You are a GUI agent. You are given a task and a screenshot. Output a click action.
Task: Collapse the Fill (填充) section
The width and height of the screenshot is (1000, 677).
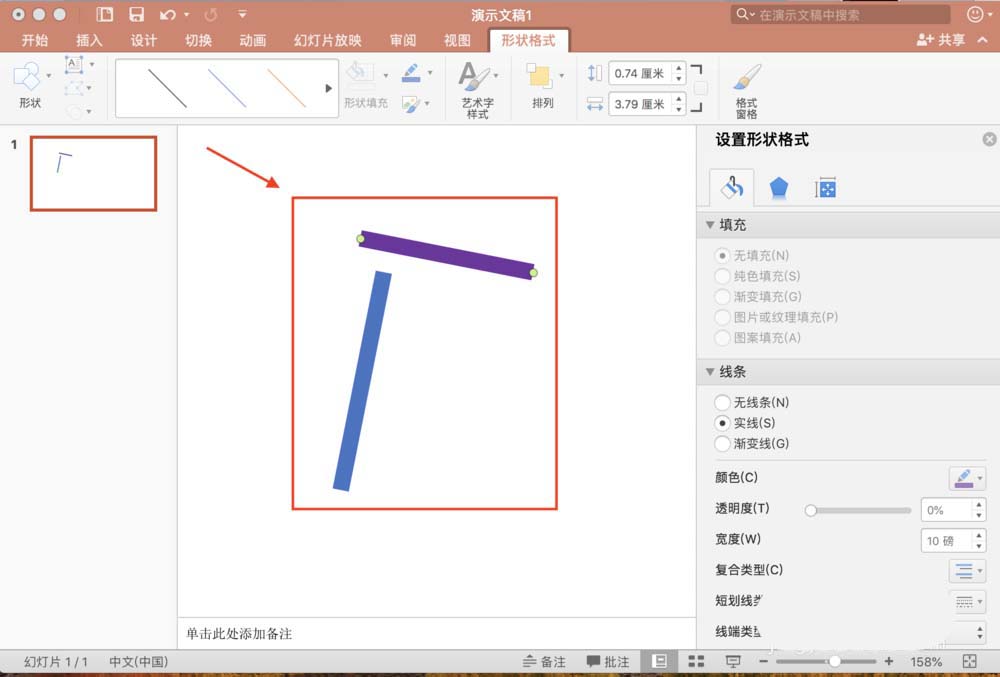tap(710, 225)
